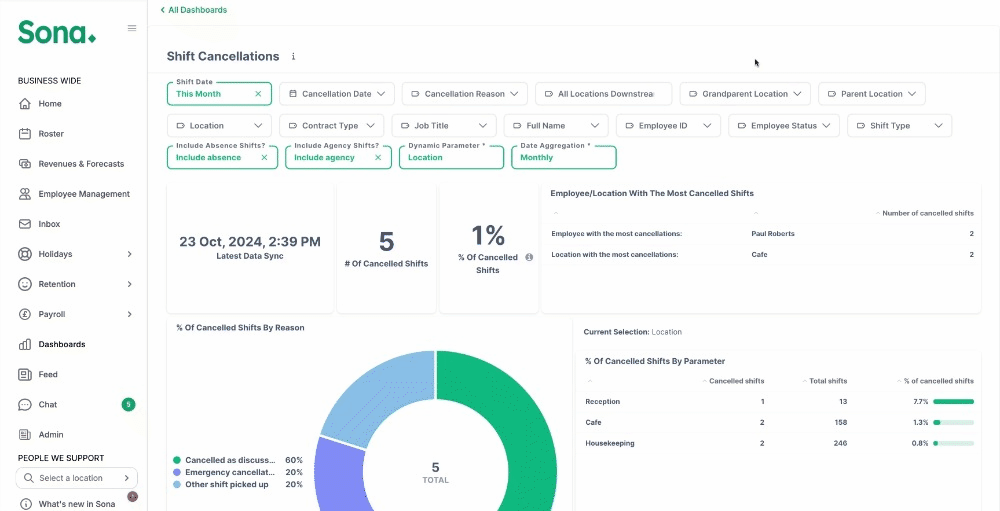The width and height of the screenshot is (1000, 511).
Task: Remove the Include absence filter
Action: tap(265, 158)
